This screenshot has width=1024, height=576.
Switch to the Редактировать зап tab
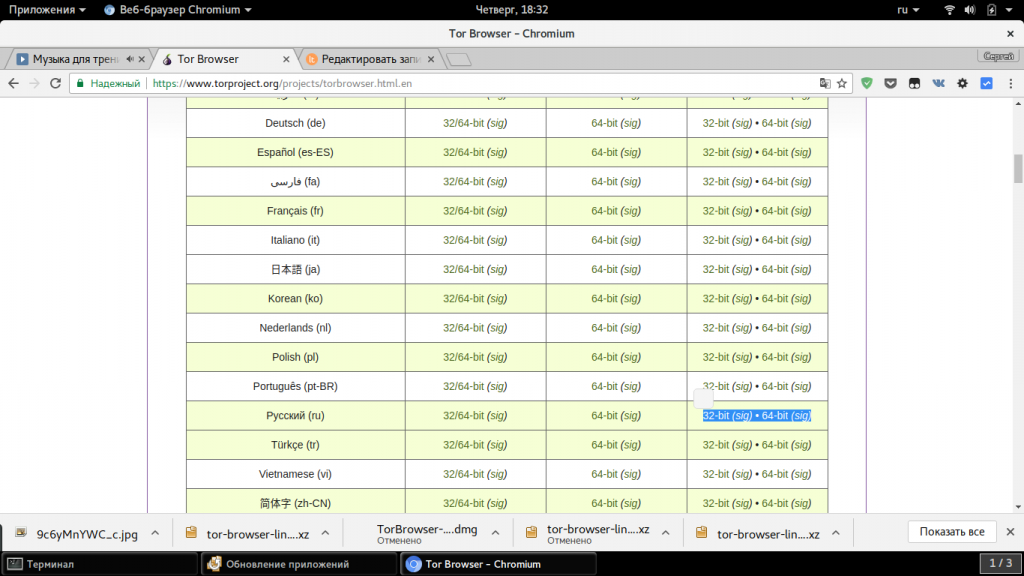370,59
